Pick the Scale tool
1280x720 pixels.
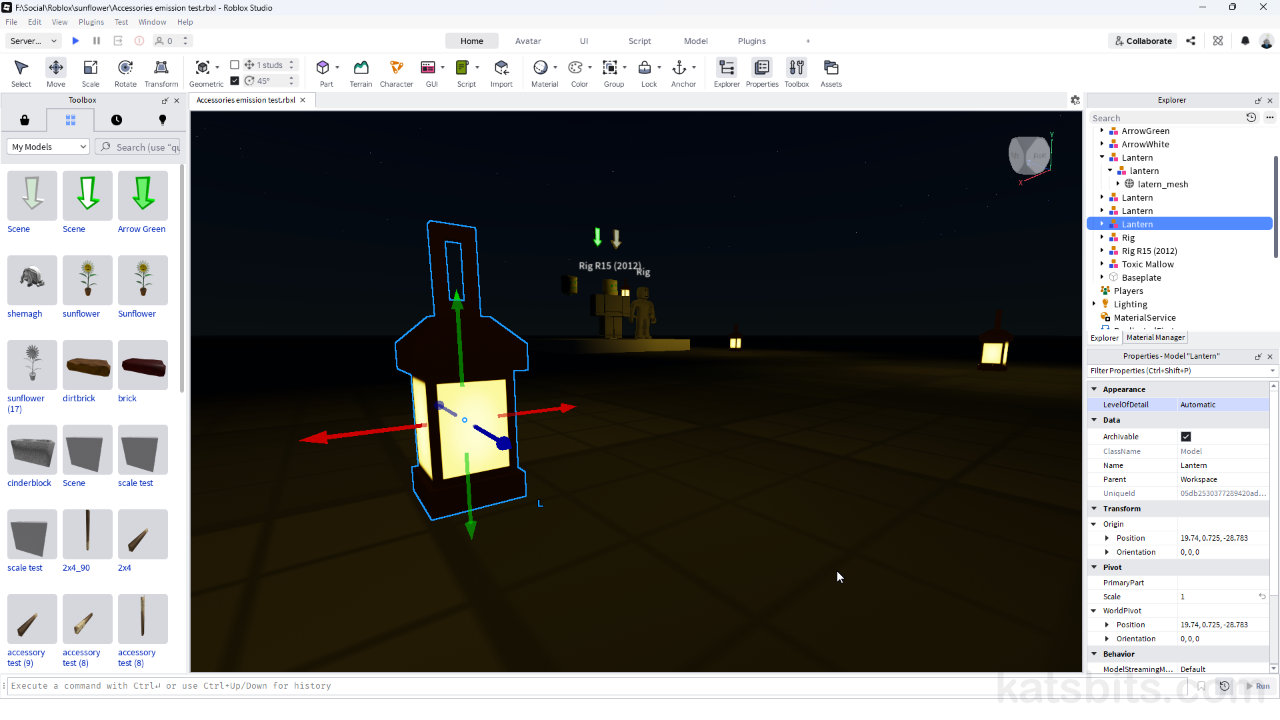coord(90,73)
